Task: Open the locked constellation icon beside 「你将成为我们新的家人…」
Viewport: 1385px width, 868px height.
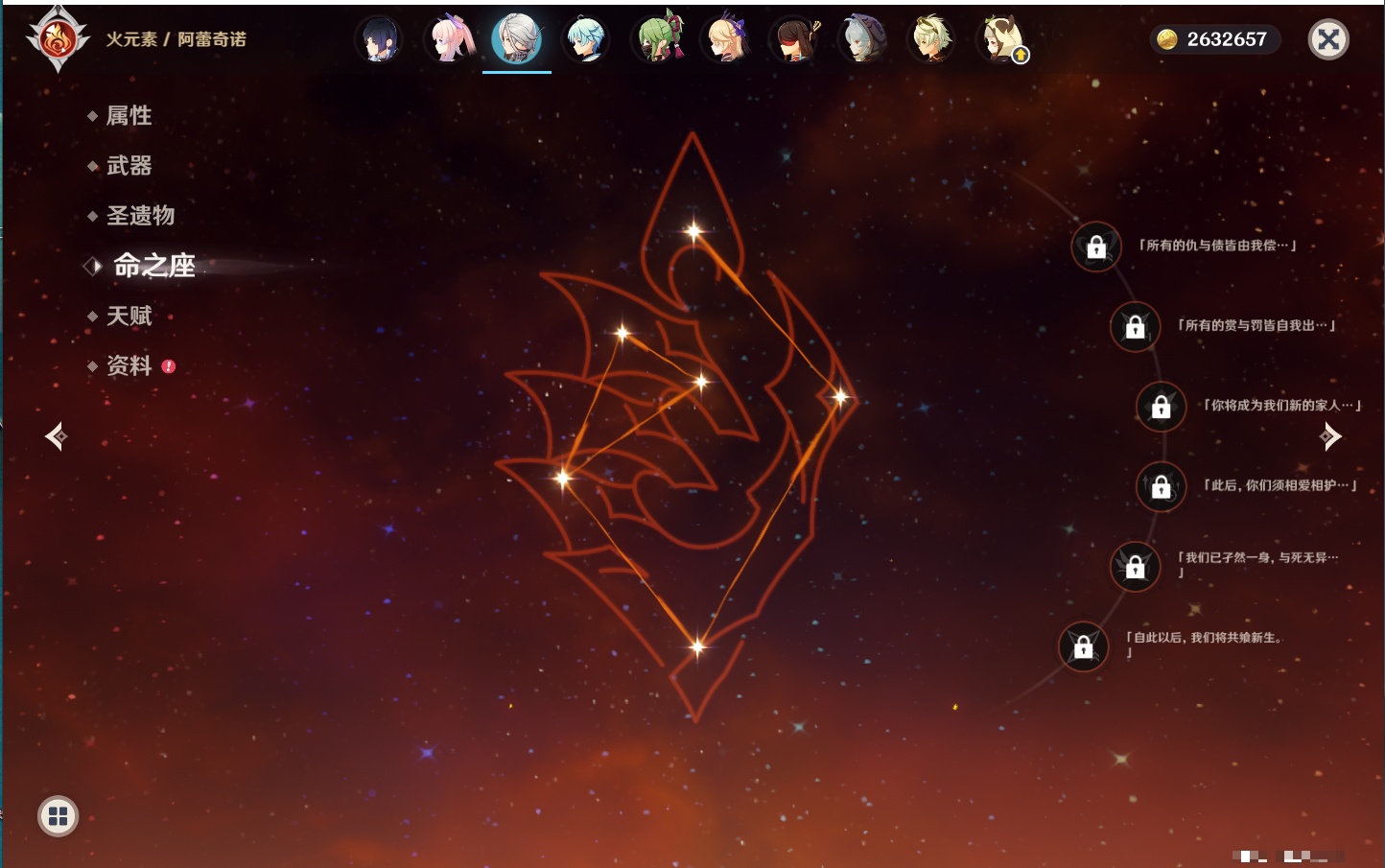Action: click(x=1162, y=406)
